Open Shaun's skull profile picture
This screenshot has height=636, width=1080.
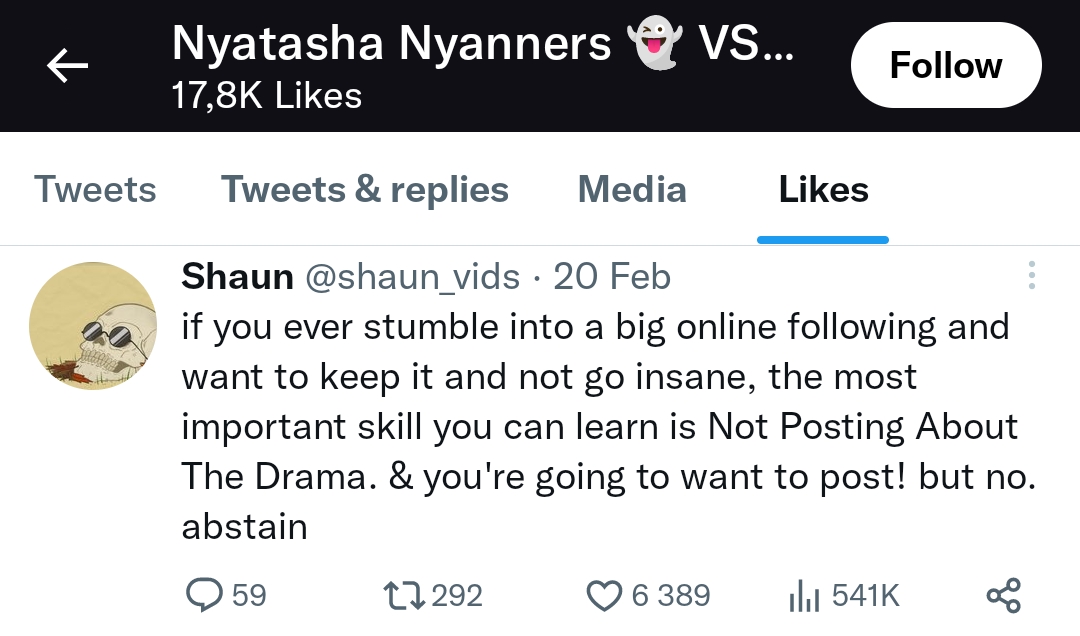click(93, 326)
